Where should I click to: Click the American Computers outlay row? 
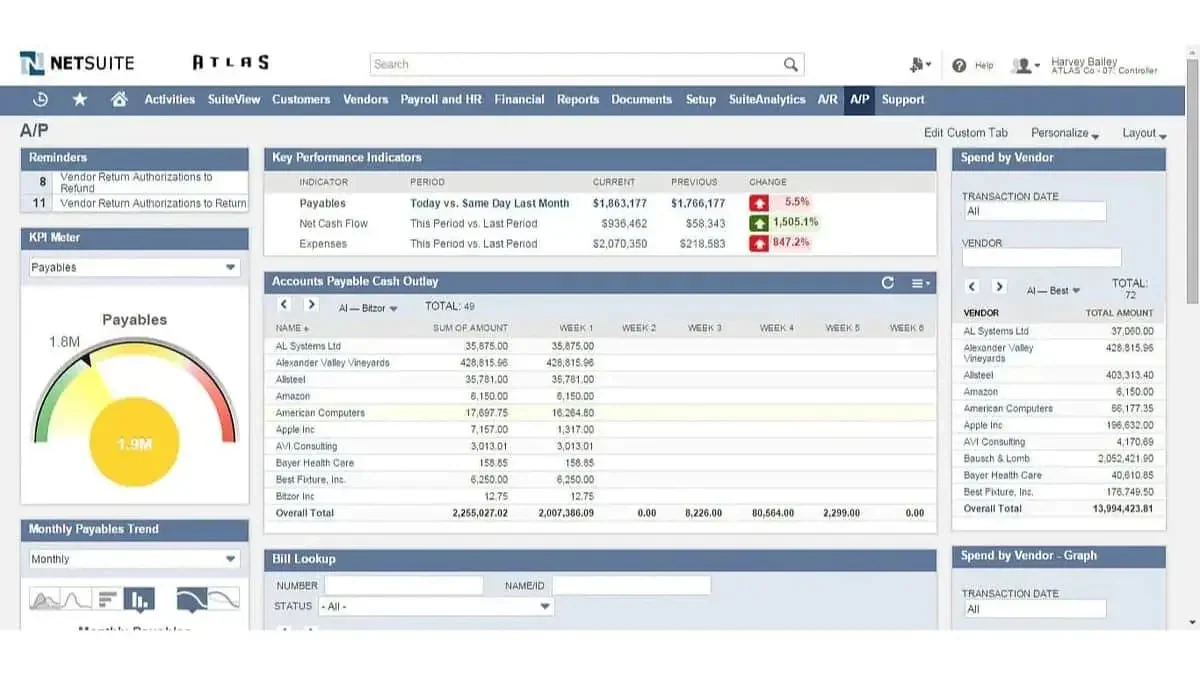[600, 413]
